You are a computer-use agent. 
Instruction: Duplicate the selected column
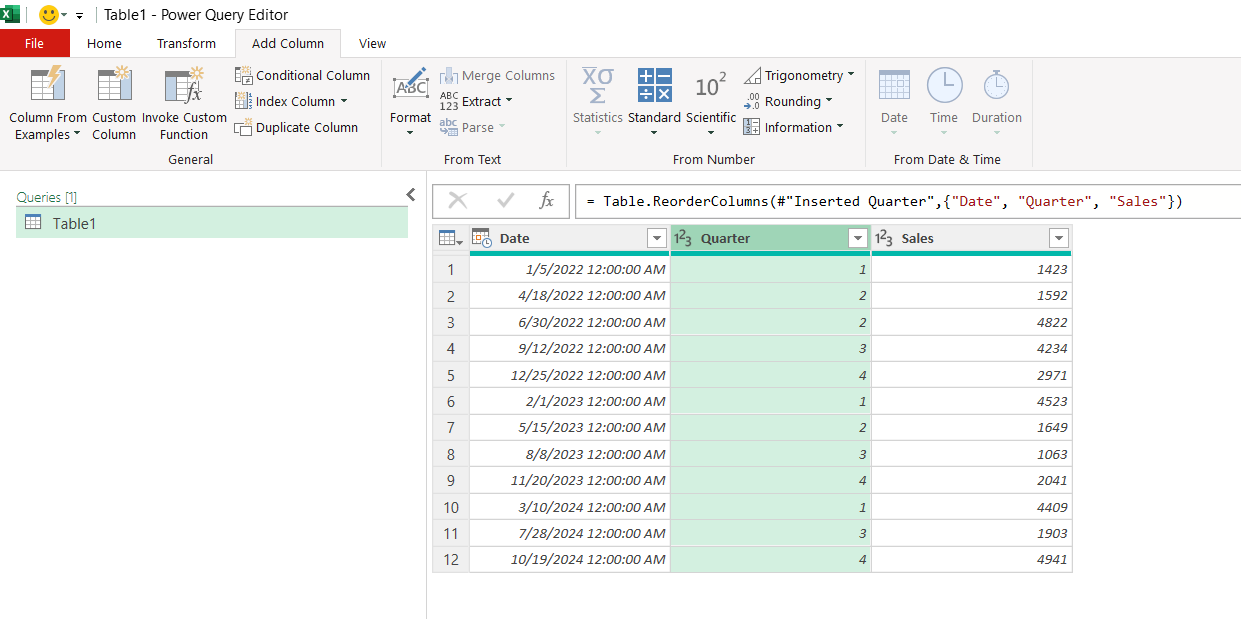coord(296,127)
